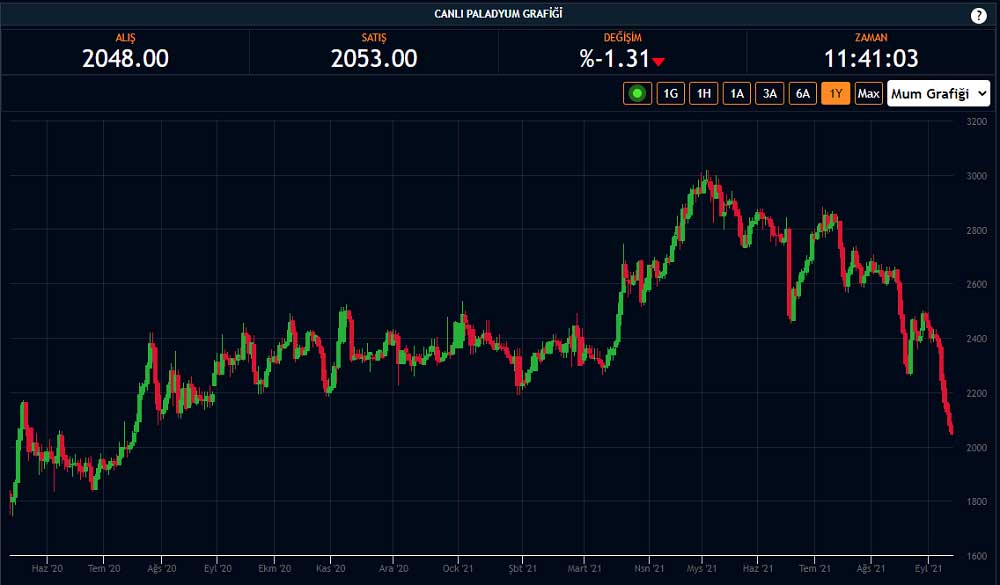Click the 2000 price axis label
The height and width of the screenshot is (585, 1000).
point(976,448)
